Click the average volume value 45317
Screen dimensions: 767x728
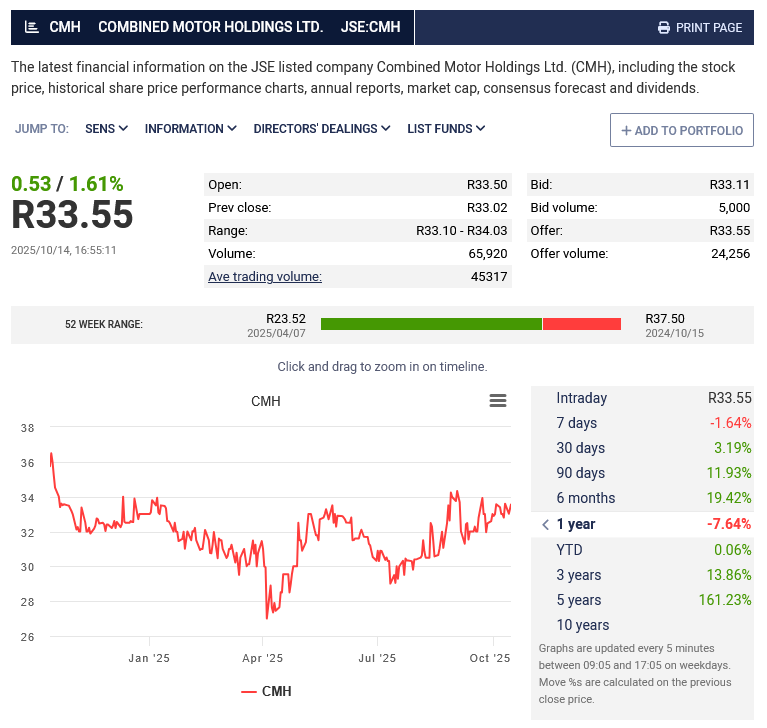[489, 276]
